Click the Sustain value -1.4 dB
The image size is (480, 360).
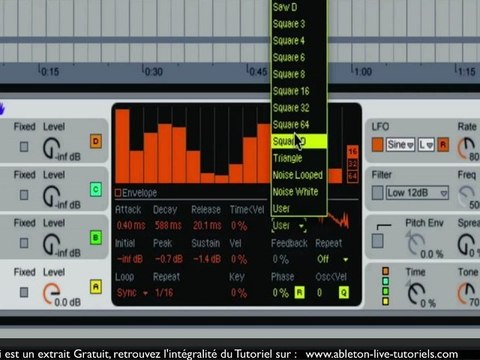click(x=207, y=259)
